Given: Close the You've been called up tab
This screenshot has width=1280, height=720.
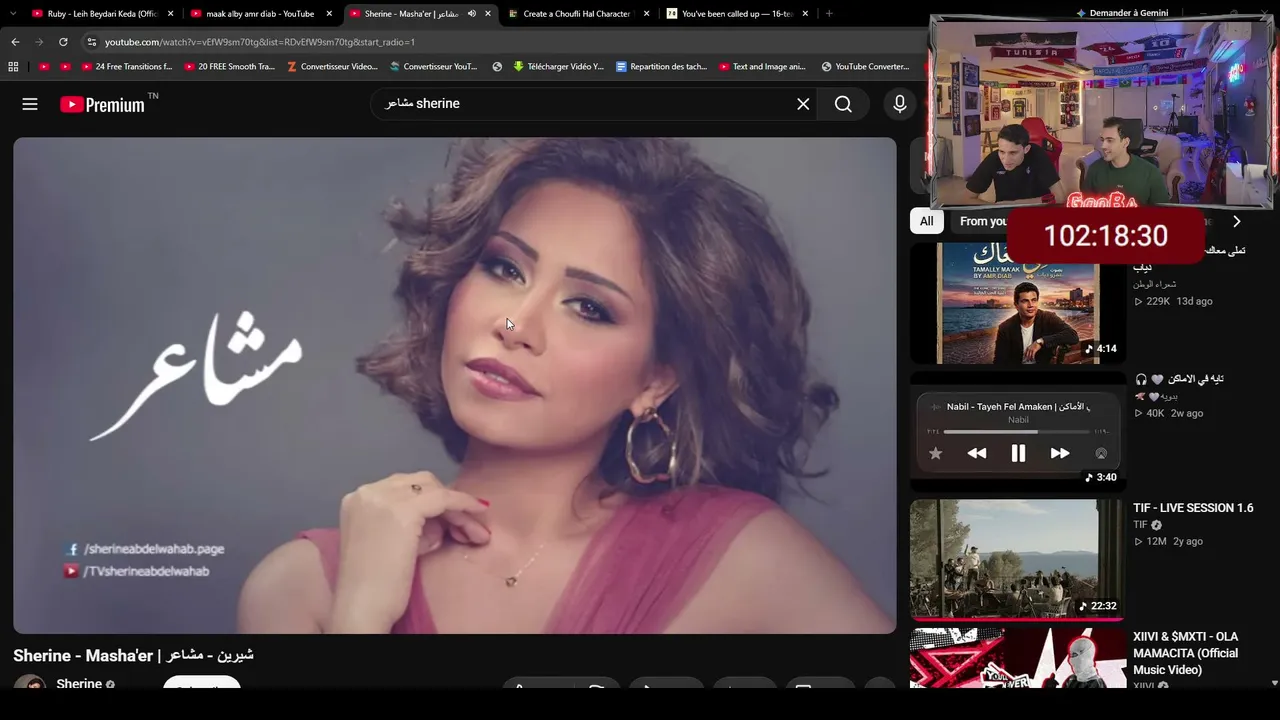Looking at the screenshot, I should [805, 14].
